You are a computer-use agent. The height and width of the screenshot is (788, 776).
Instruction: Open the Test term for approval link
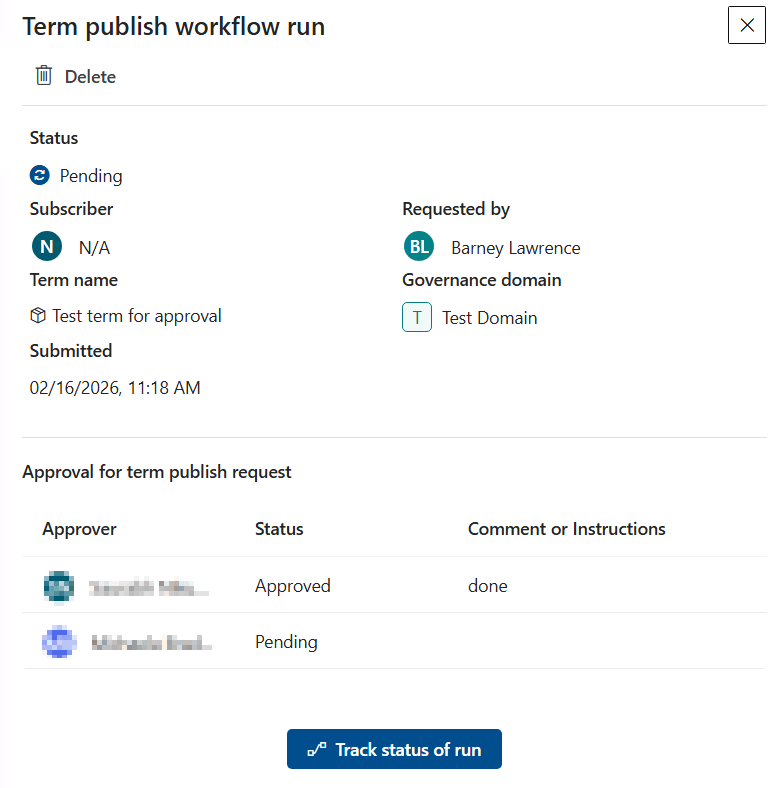(x=137, y=316)
